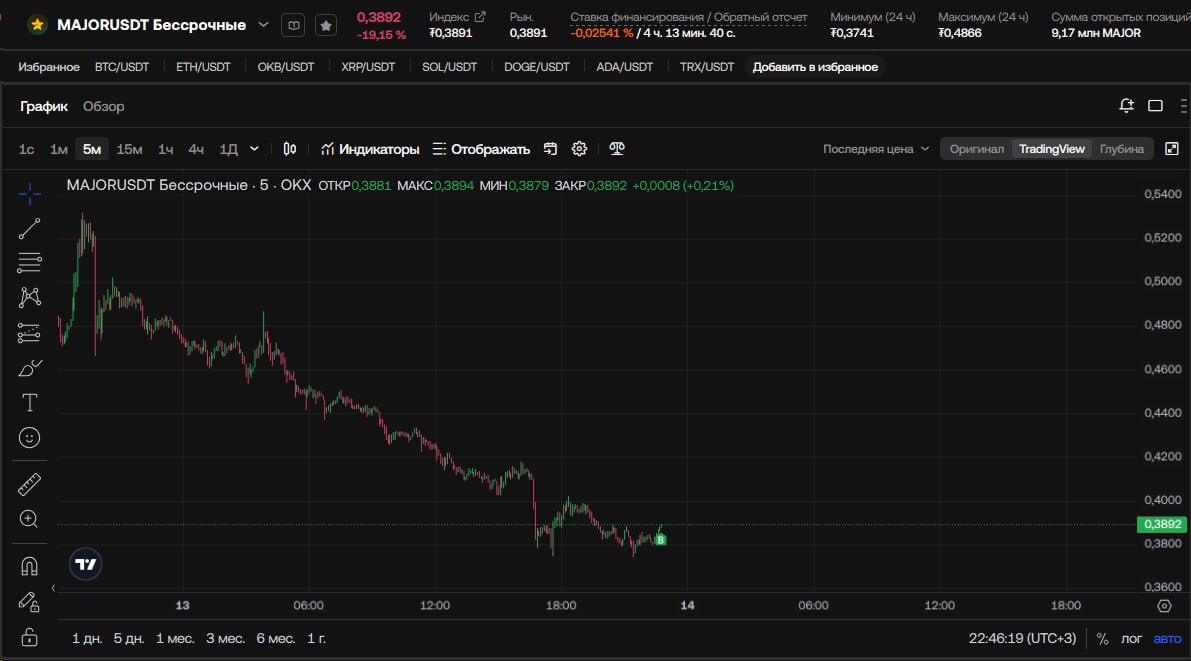This screenshot has width=1191, height=661.
Task: Open chart settings gear icon
Action: click(580, 149)
